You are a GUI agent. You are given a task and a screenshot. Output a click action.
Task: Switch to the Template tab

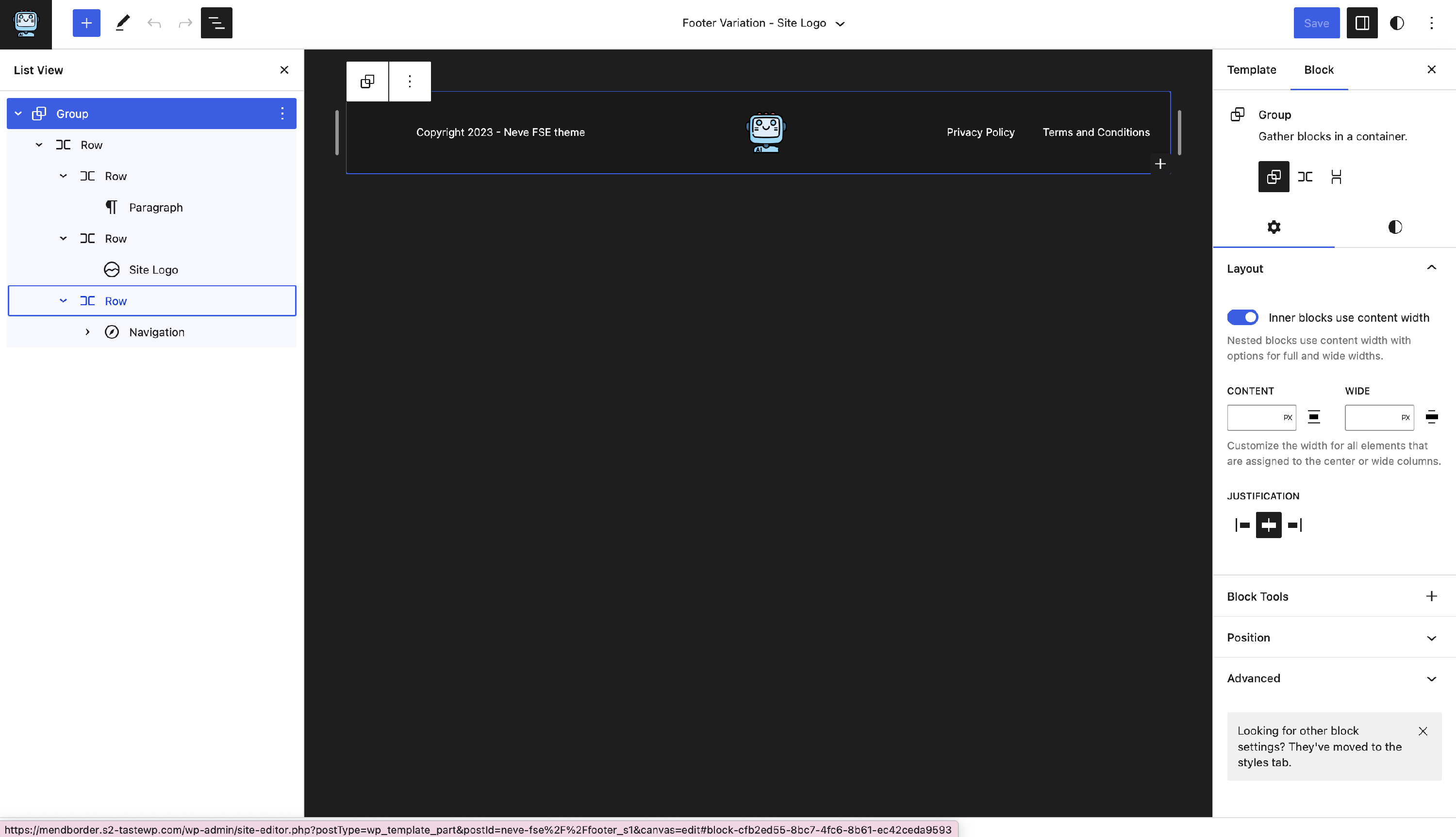(x=1251, y=69)
